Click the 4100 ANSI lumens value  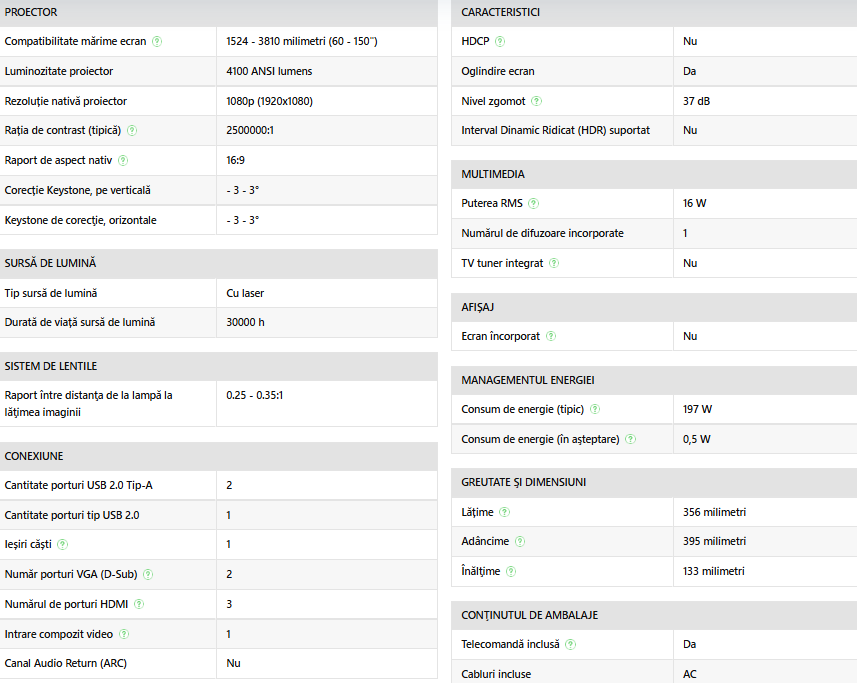(x=269, y=72)
